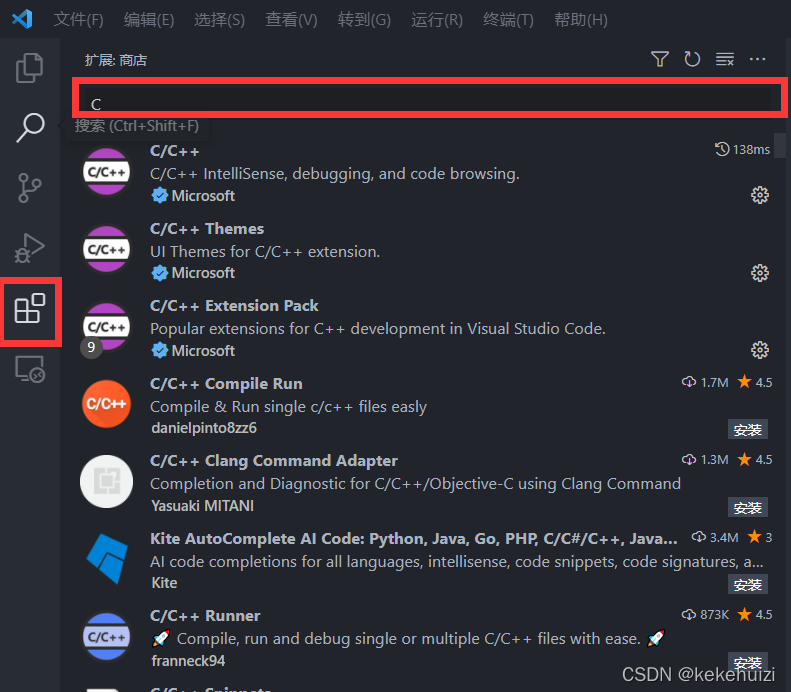Click the C/C++ Extension Pack icon
Image resolution: width=791 pixels, height=692 pixels.
(x=106, y=327)
